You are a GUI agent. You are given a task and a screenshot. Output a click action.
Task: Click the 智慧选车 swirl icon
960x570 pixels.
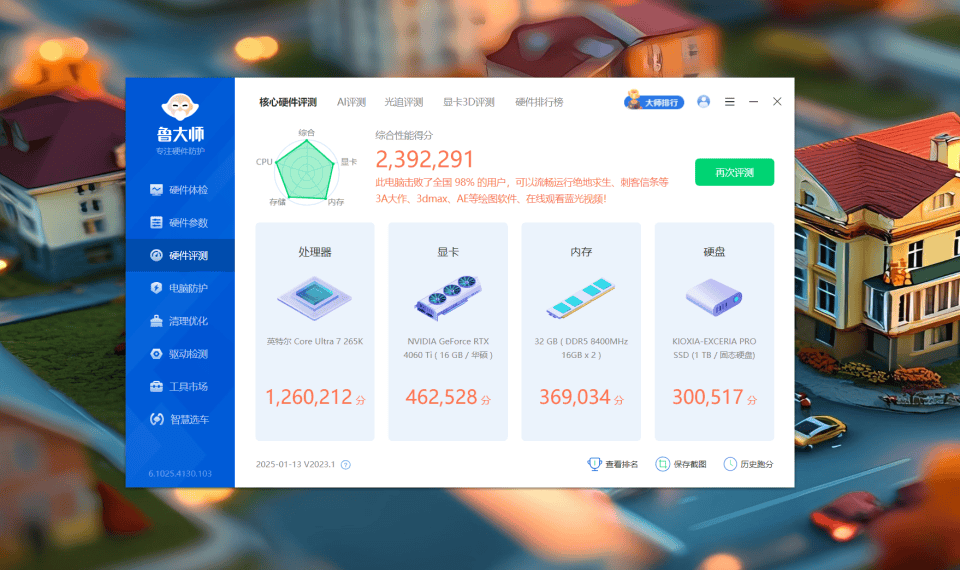coord(157,419)
